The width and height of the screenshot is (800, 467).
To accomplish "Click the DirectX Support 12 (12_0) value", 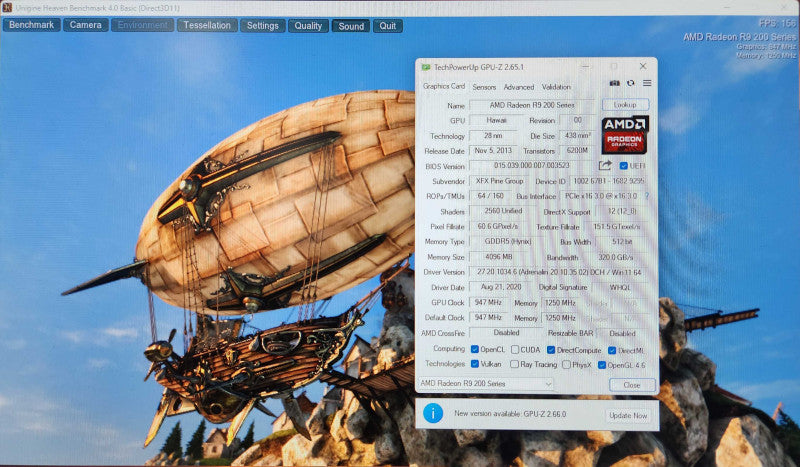I will (x=621, y=211).
